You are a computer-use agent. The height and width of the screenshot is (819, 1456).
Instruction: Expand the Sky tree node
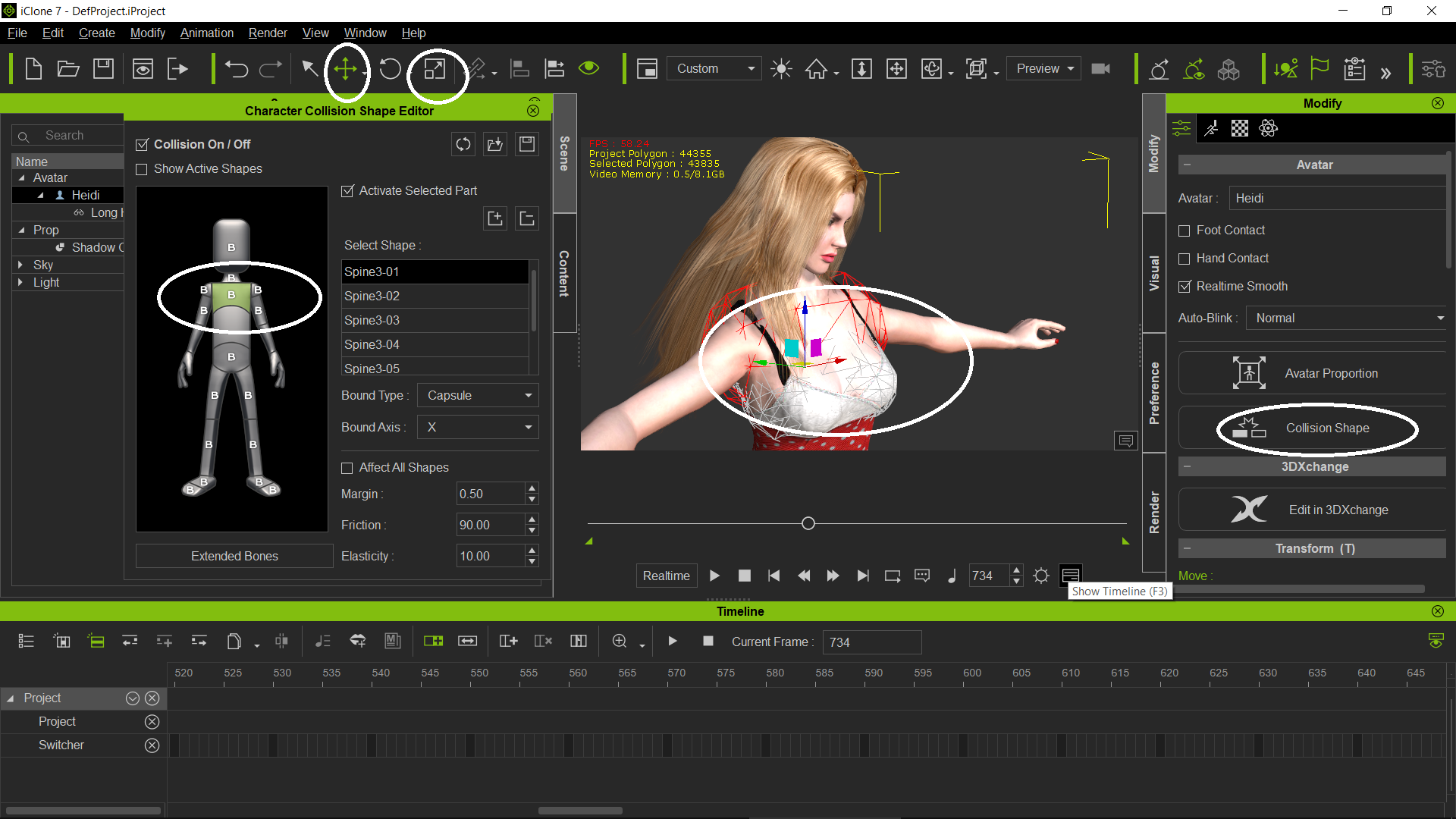click(20, 265)
